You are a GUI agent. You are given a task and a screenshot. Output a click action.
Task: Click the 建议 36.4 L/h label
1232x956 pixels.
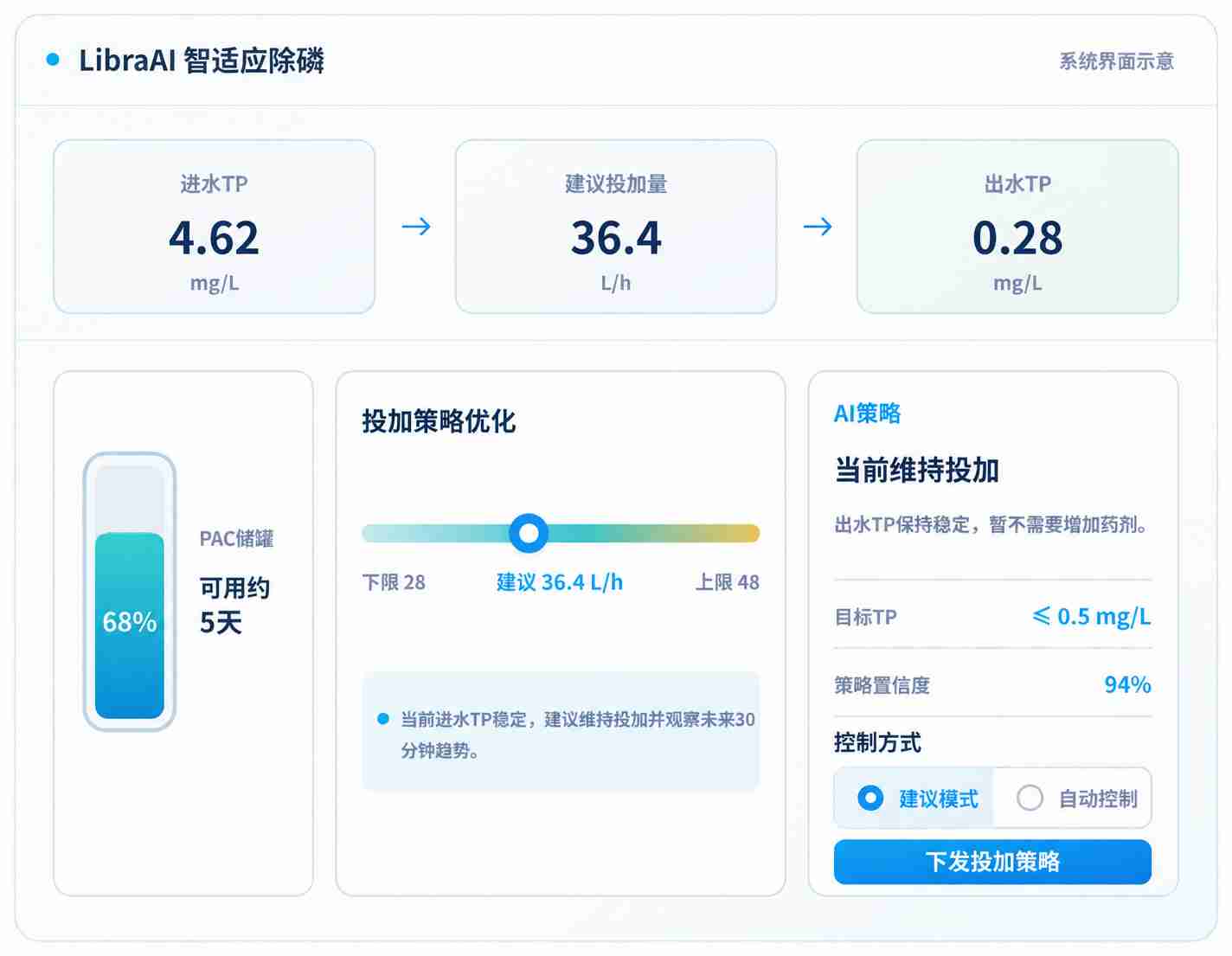[560, 582]
